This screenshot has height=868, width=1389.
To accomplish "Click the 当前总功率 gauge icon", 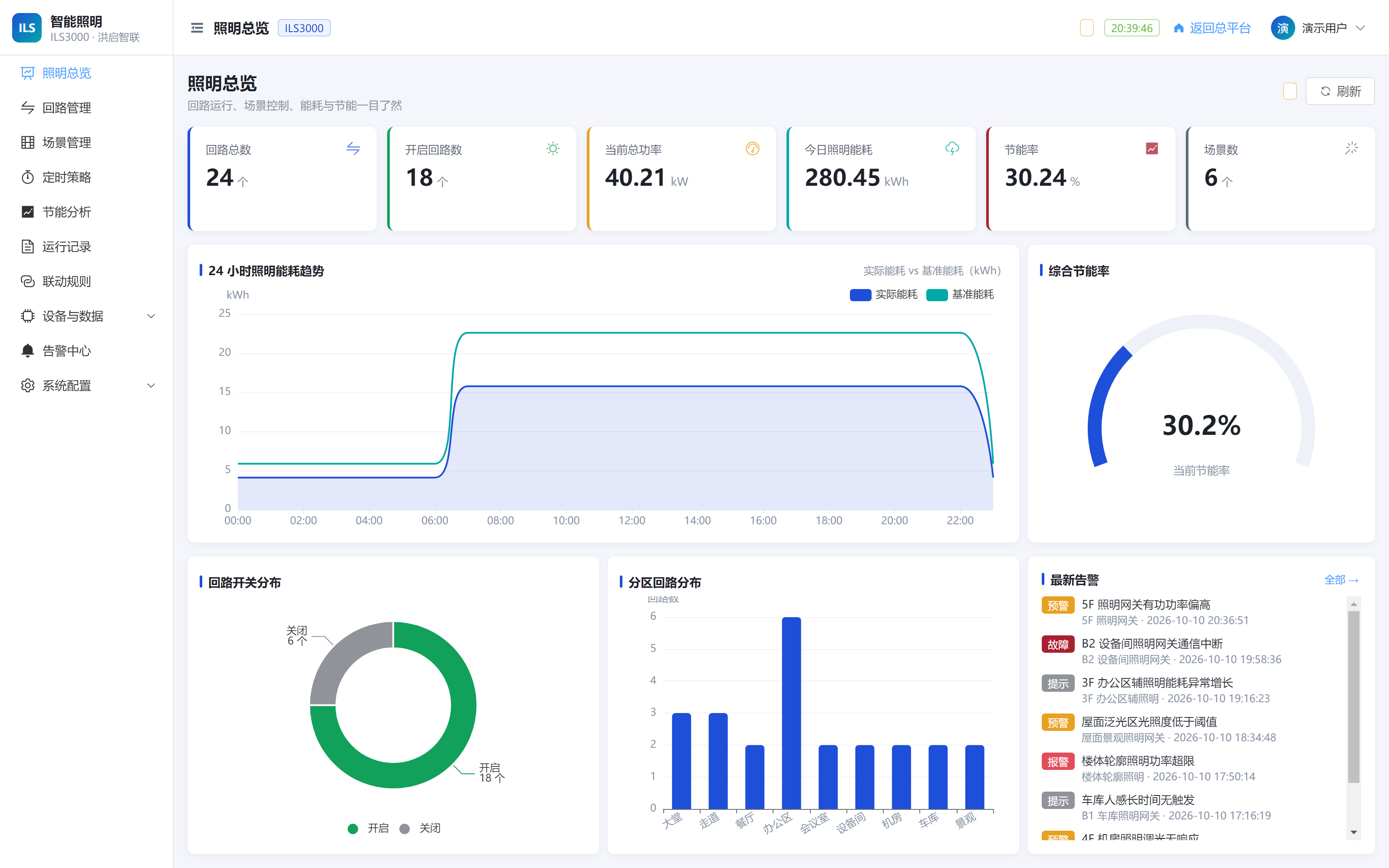I will pos(753,149).
